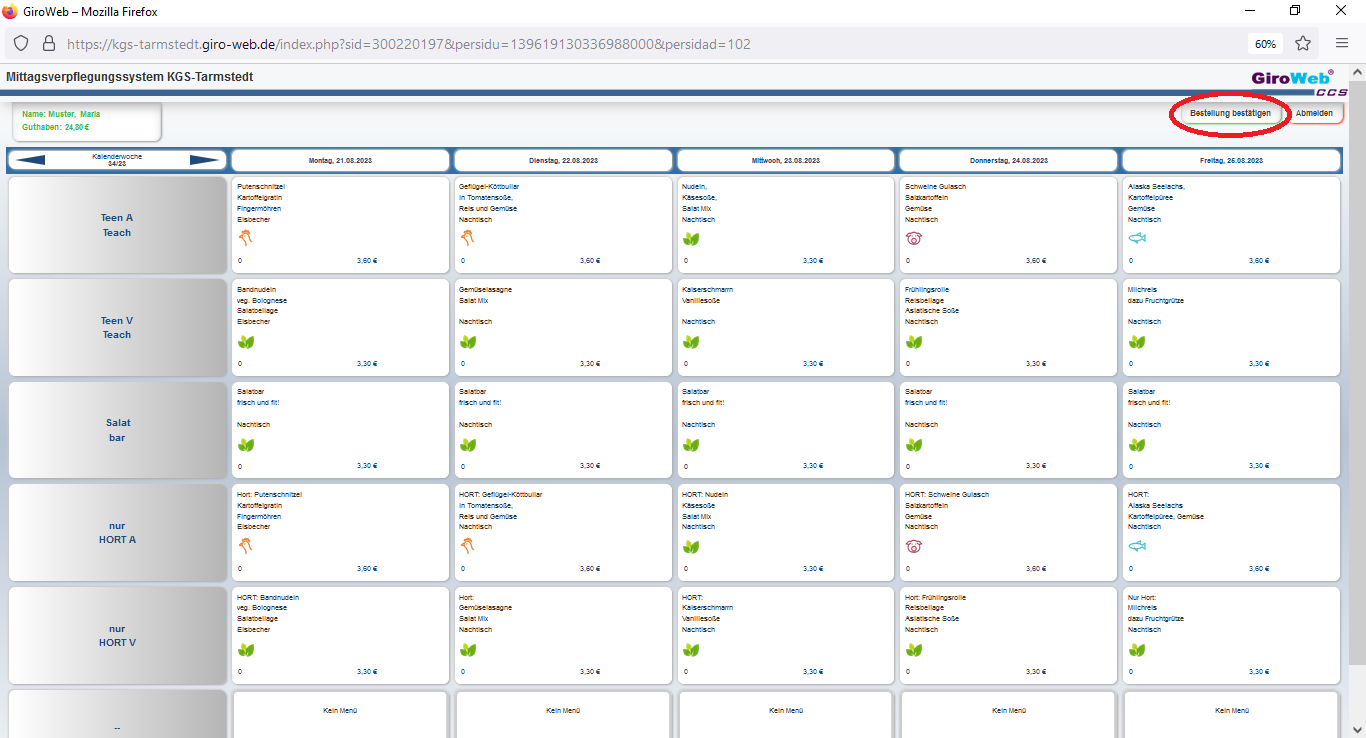Screen dimensions: 1366x738
Task: Click leaf icon on Friday Salatbar card
Action: pos(1136,444)
